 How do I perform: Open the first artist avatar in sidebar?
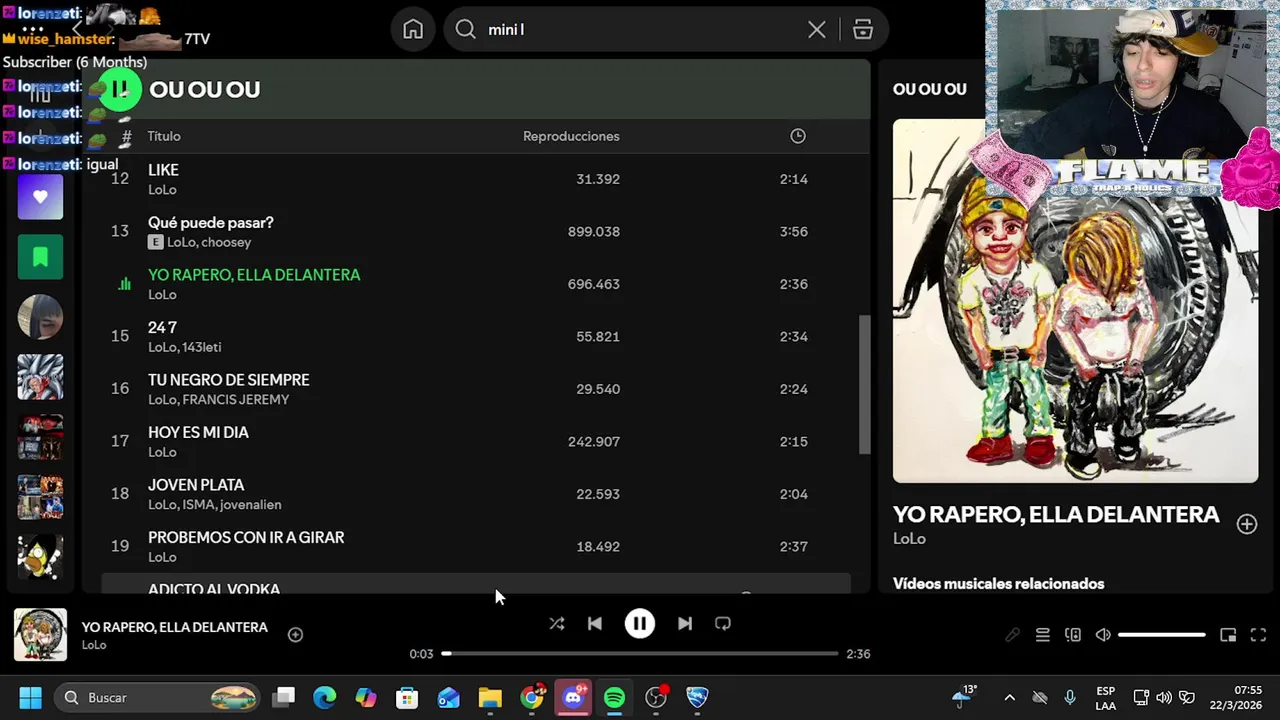click(40, 317)
